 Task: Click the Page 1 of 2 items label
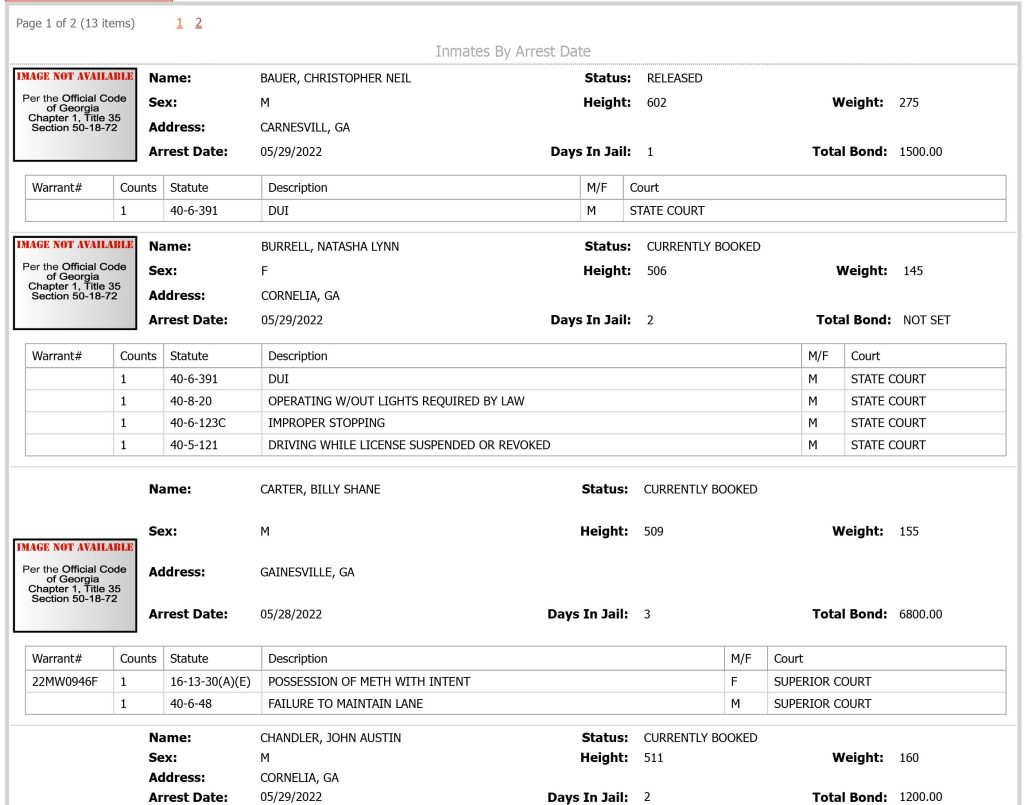point(75,24)
